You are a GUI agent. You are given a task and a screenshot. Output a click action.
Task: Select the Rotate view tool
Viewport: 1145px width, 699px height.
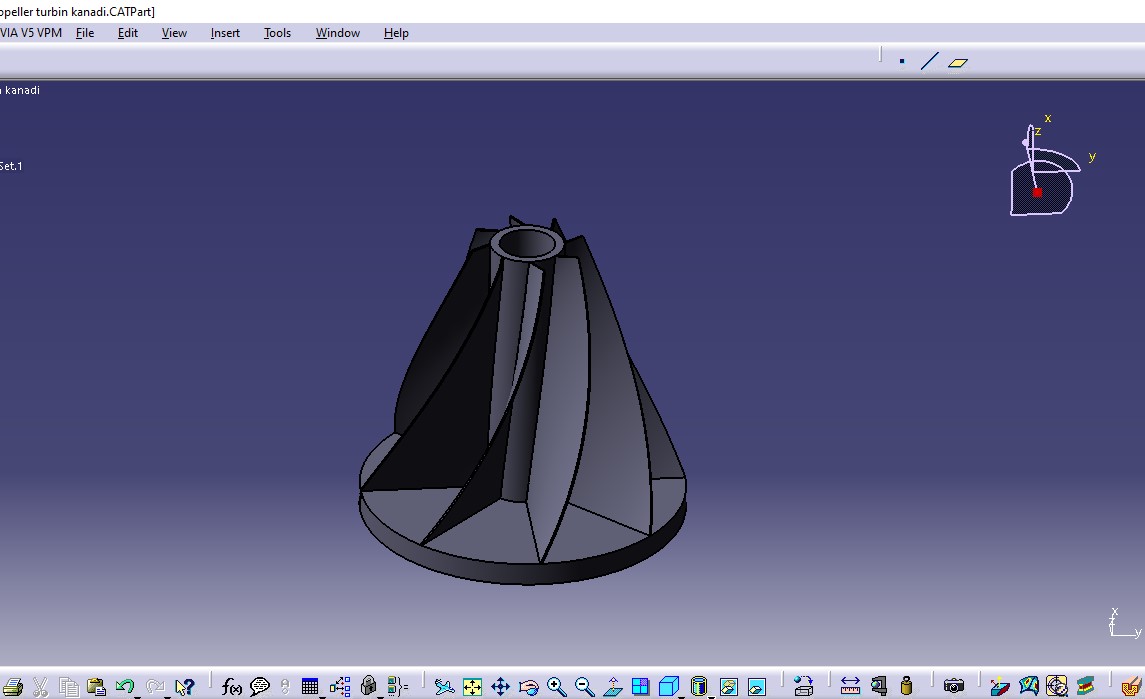coord(529,687)
